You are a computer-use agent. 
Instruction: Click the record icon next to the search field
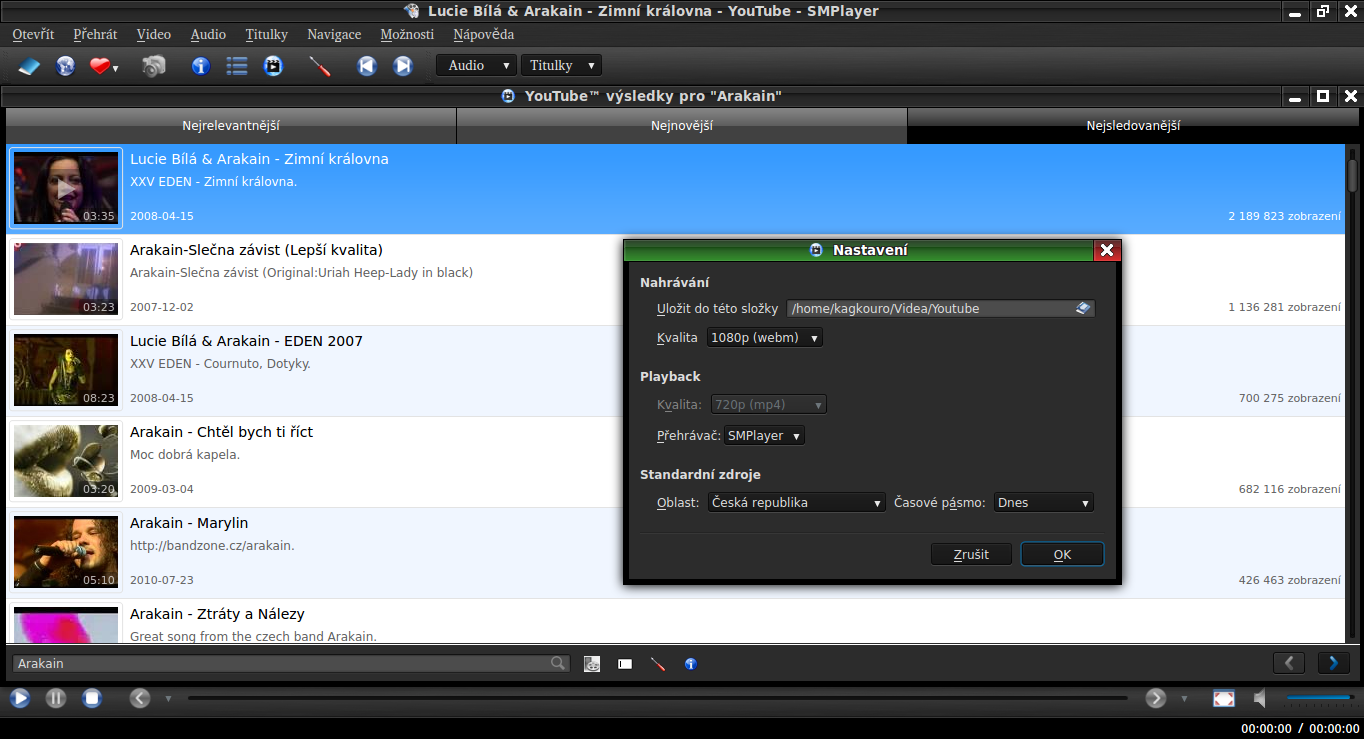592,664
